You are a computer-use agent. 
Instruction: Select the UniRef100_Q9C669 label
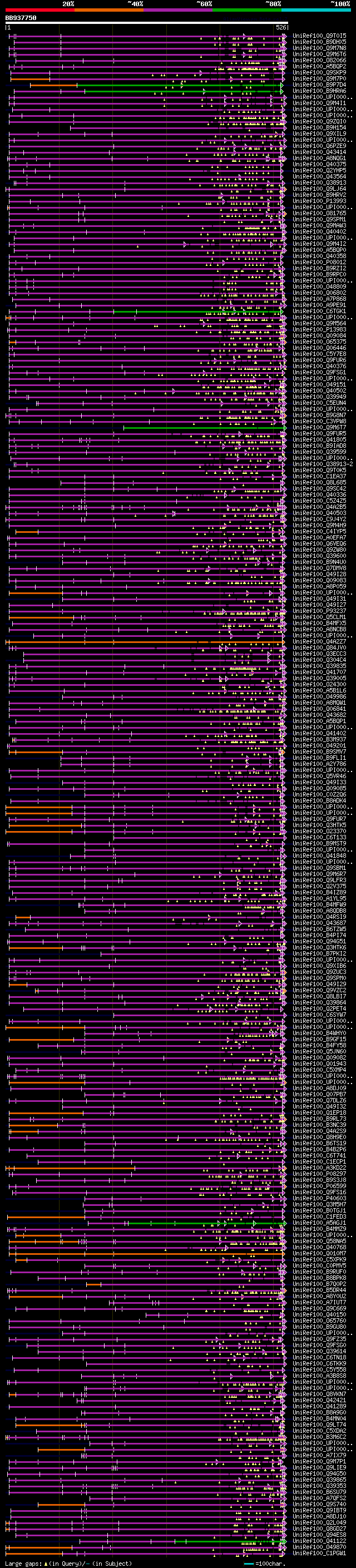tap(319, 1309)
